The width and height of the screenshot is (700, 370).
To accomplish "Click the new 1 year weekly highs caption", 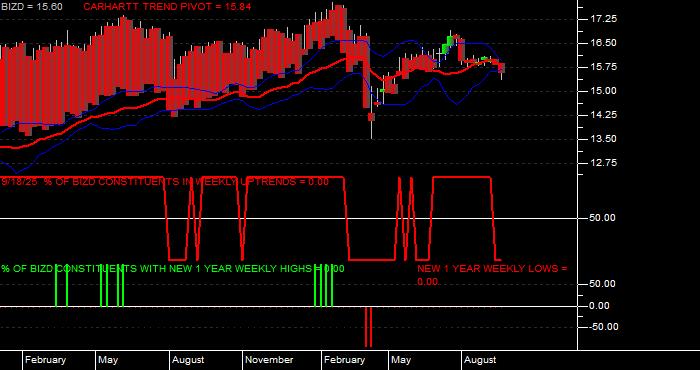I will (173, 269).
